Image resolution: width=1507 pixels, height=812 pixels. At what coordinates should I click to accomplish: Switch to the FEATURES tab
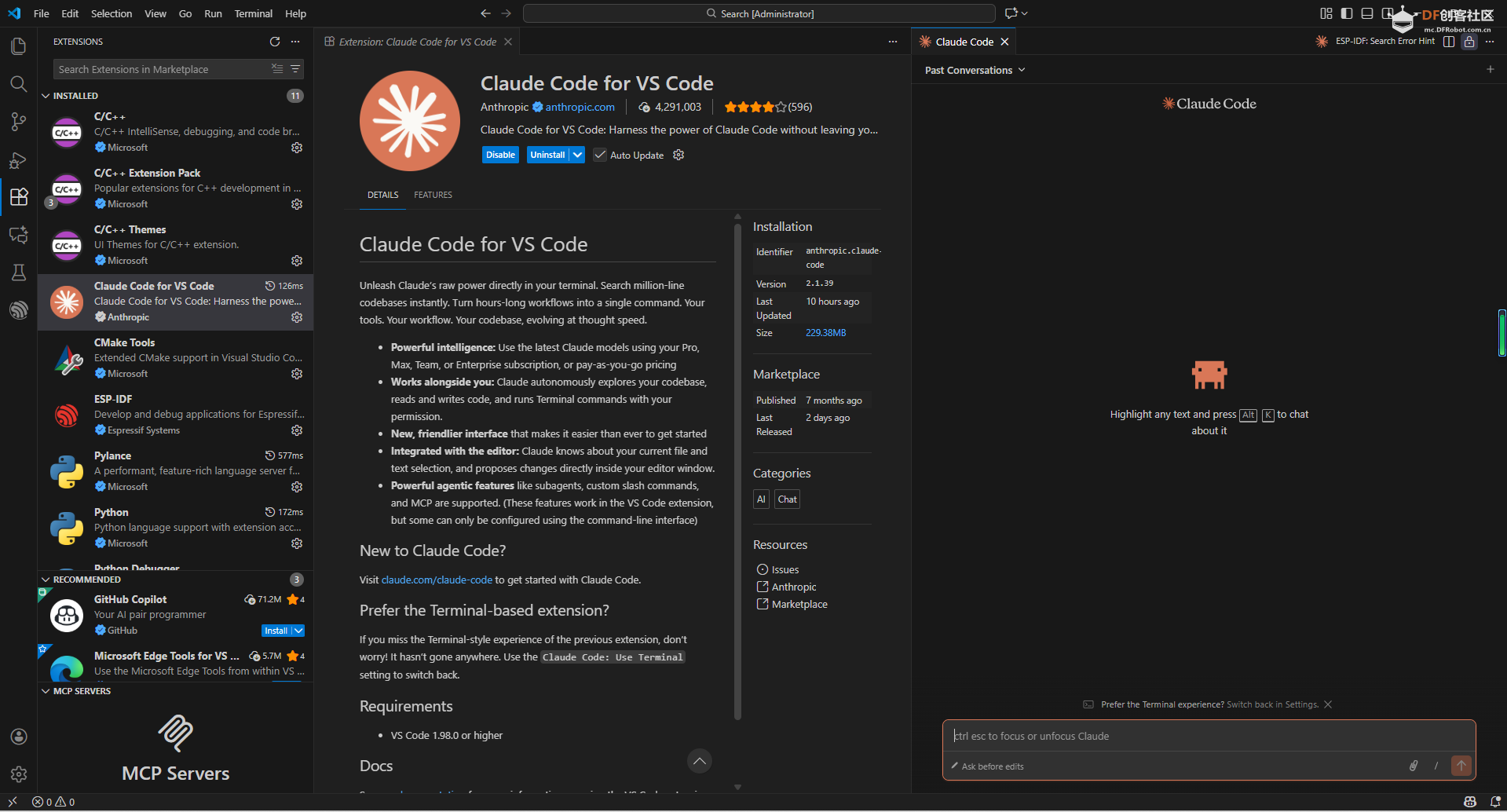click(433, 195)
